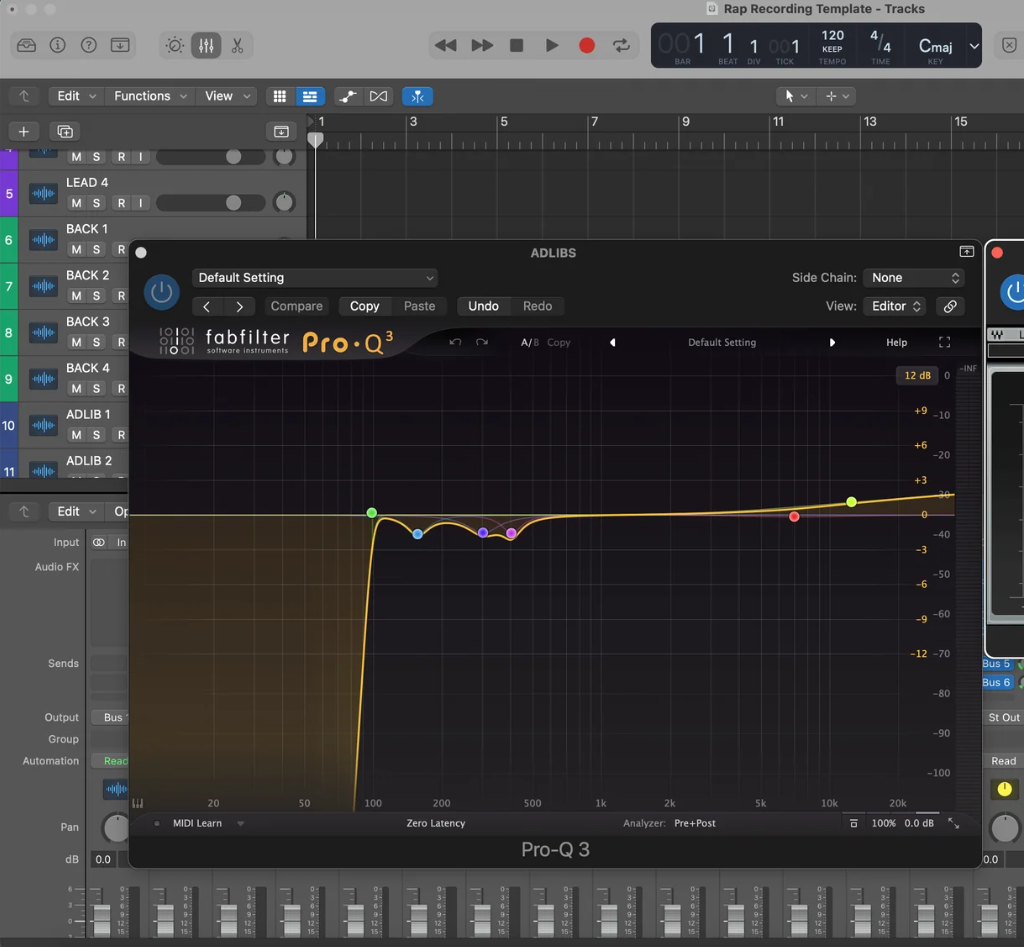This screenshot has height=947, width=1024.
Task: Enter Pro-Q 3 full screen mode icon
Action: click(944, 342)
